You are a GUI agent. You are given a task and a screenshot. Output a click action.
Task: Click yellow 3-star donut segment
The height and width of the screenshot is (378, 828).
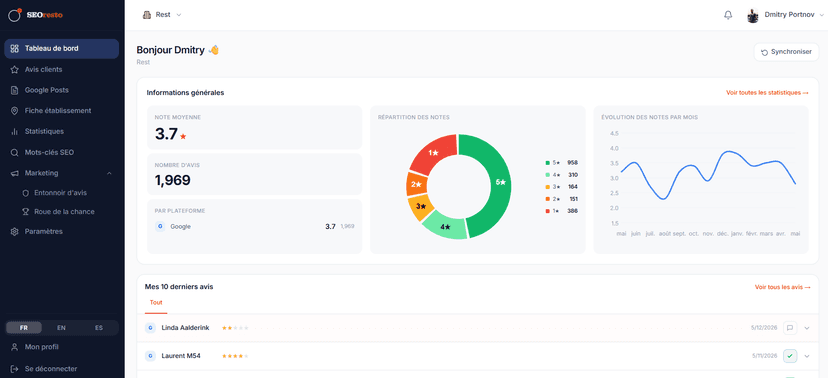point(420,206)
